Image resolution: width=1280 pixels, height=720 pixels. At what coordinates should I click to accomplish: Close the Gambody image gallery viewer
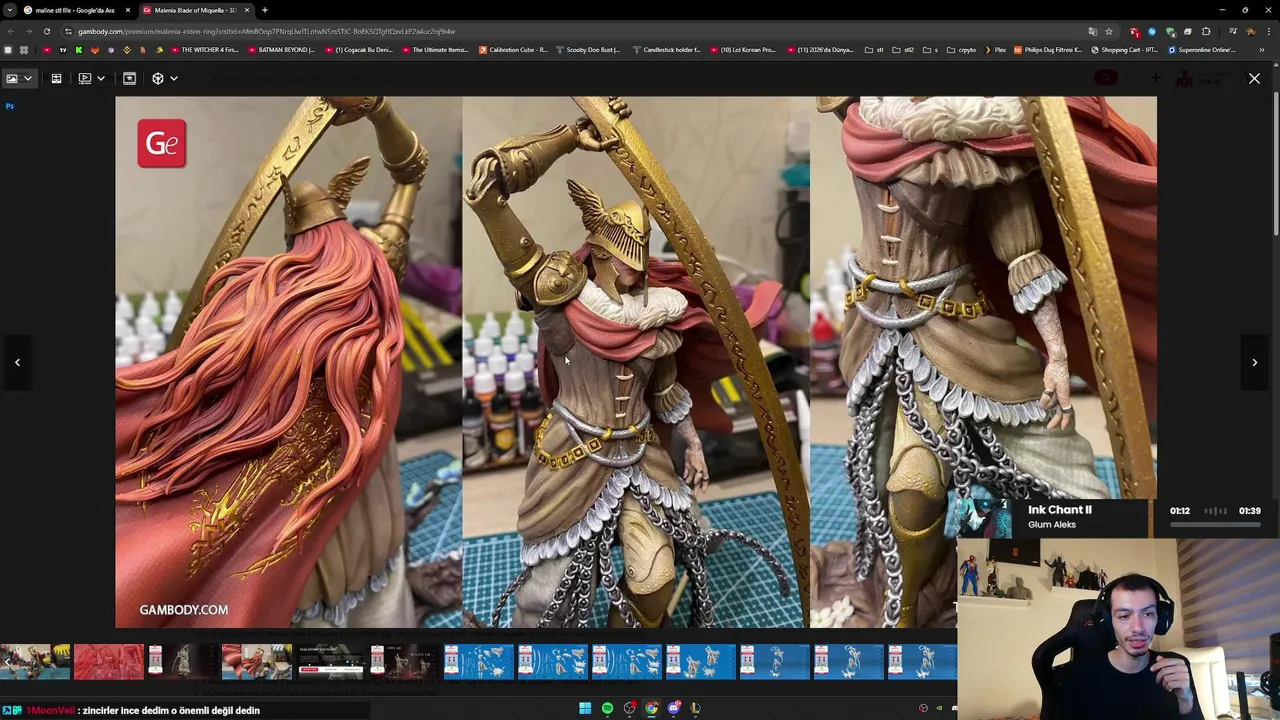pos(1254,78)
